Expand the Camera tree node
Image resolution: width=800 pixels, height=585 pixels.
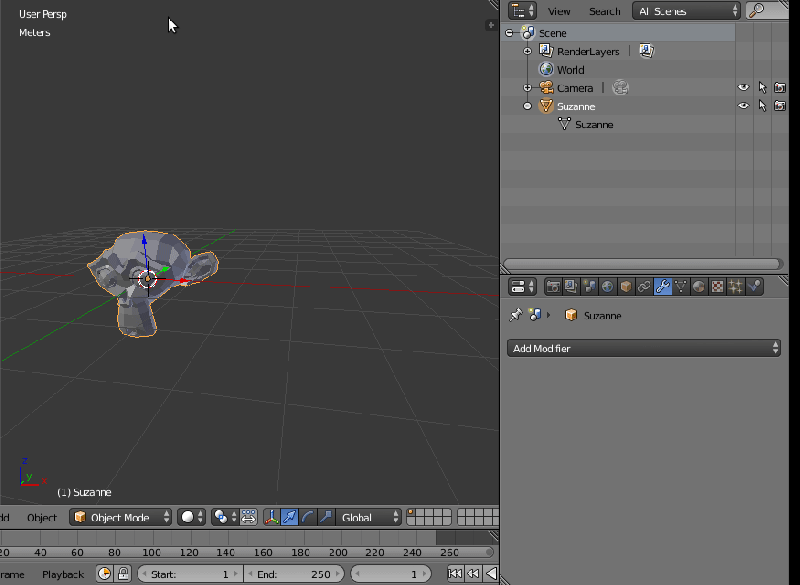point(528,88)
